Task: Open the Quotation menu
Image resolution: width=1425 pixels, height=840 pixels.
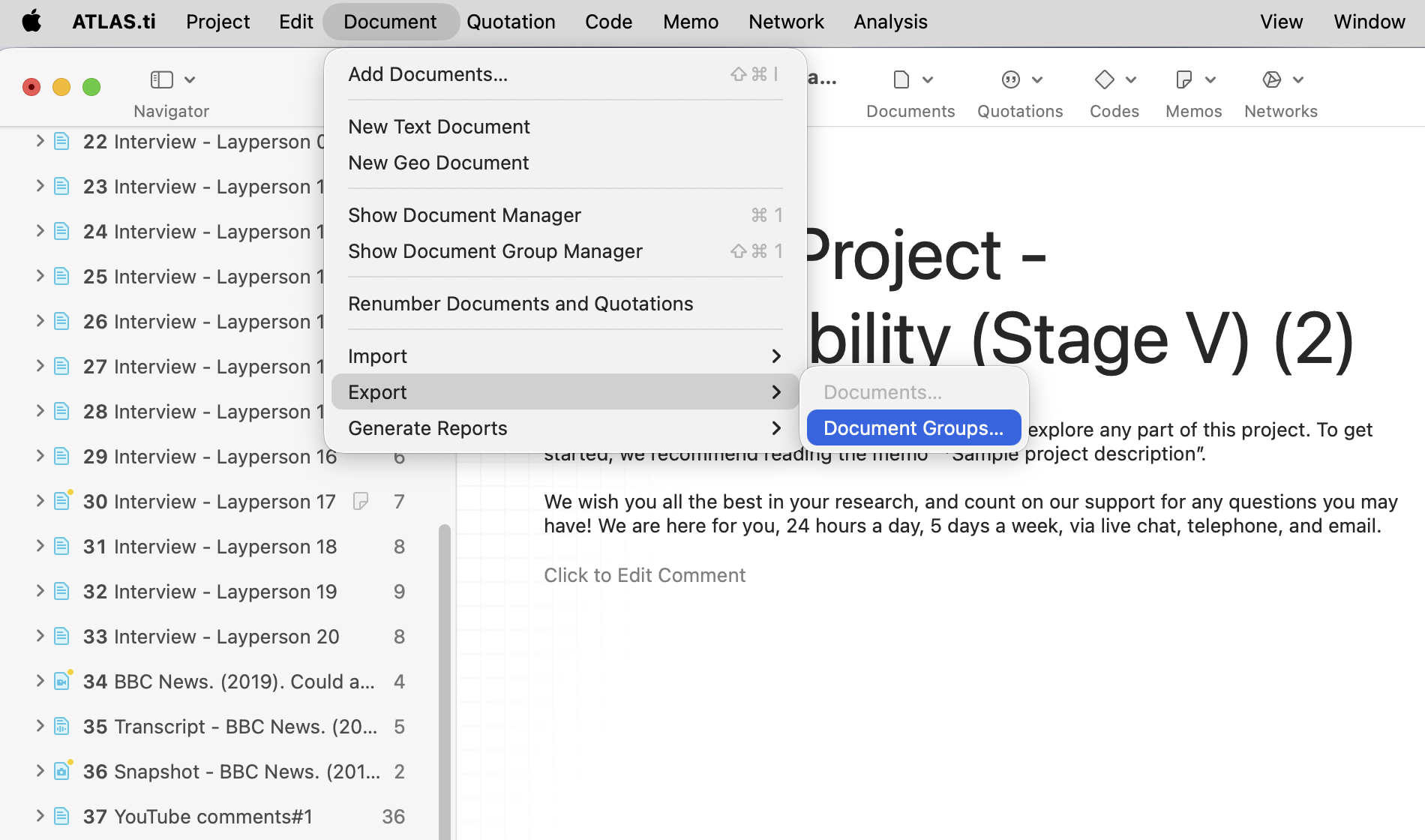Action: 511,21
